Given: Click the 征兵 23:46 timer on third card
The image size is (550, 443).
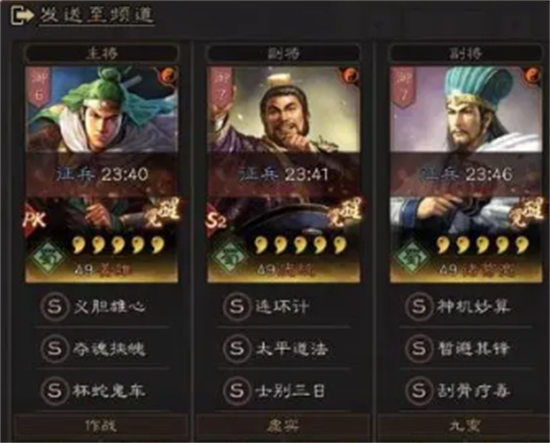Looking at the screenshot, I should click(467, 174).
